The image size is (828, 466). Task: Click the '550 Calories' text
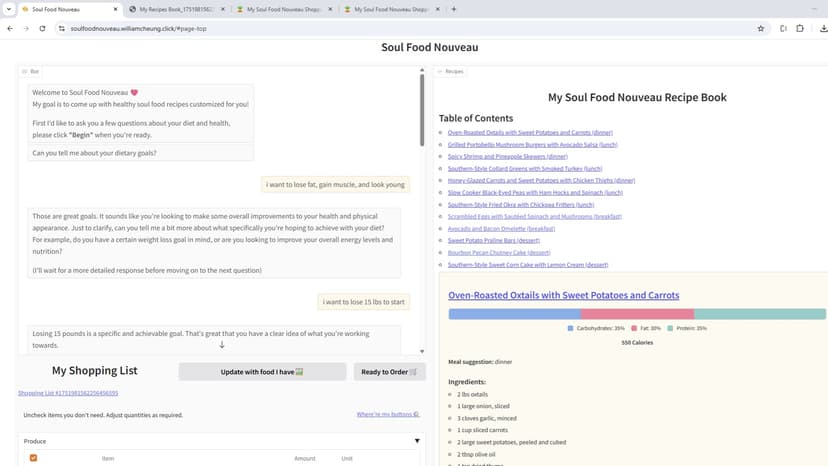(637, 343)
